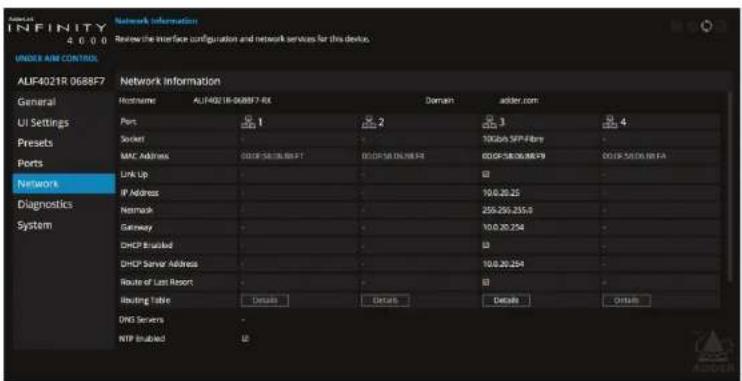
Task: Open the Presets page
Action: point(35,143)
